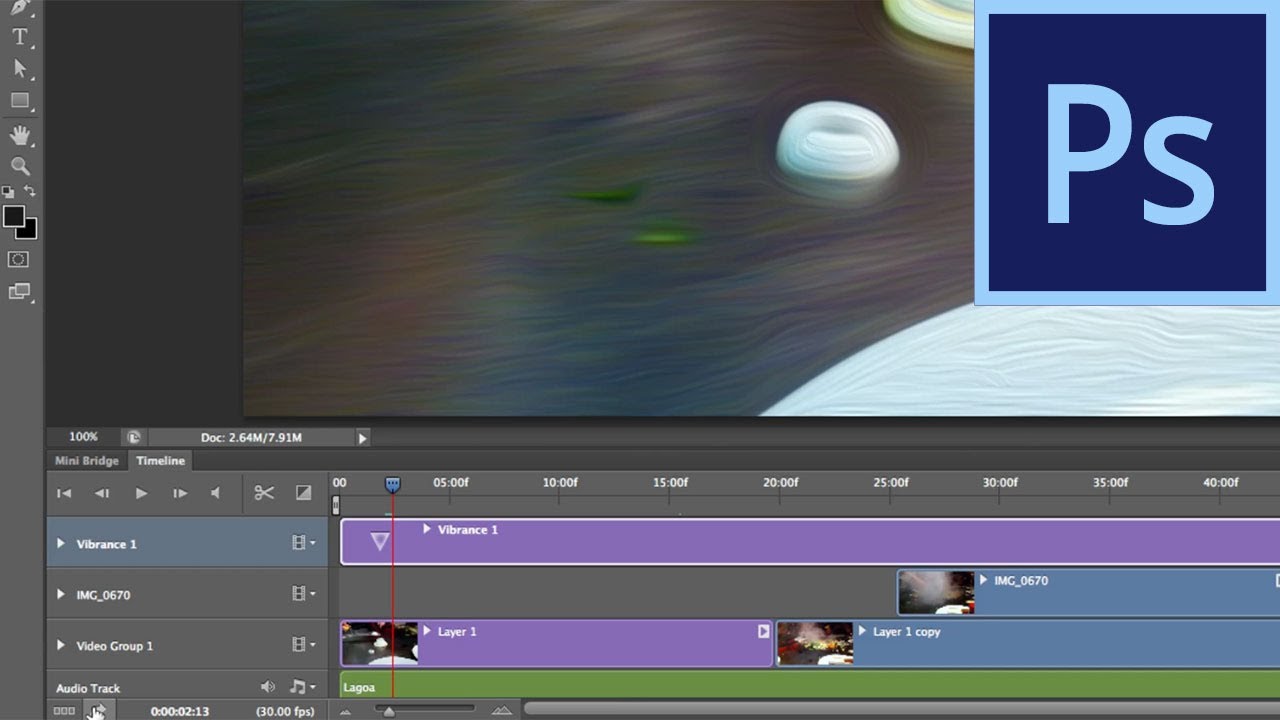
Task: Select the Rectangle shape tool
Action: pos(19,100)
